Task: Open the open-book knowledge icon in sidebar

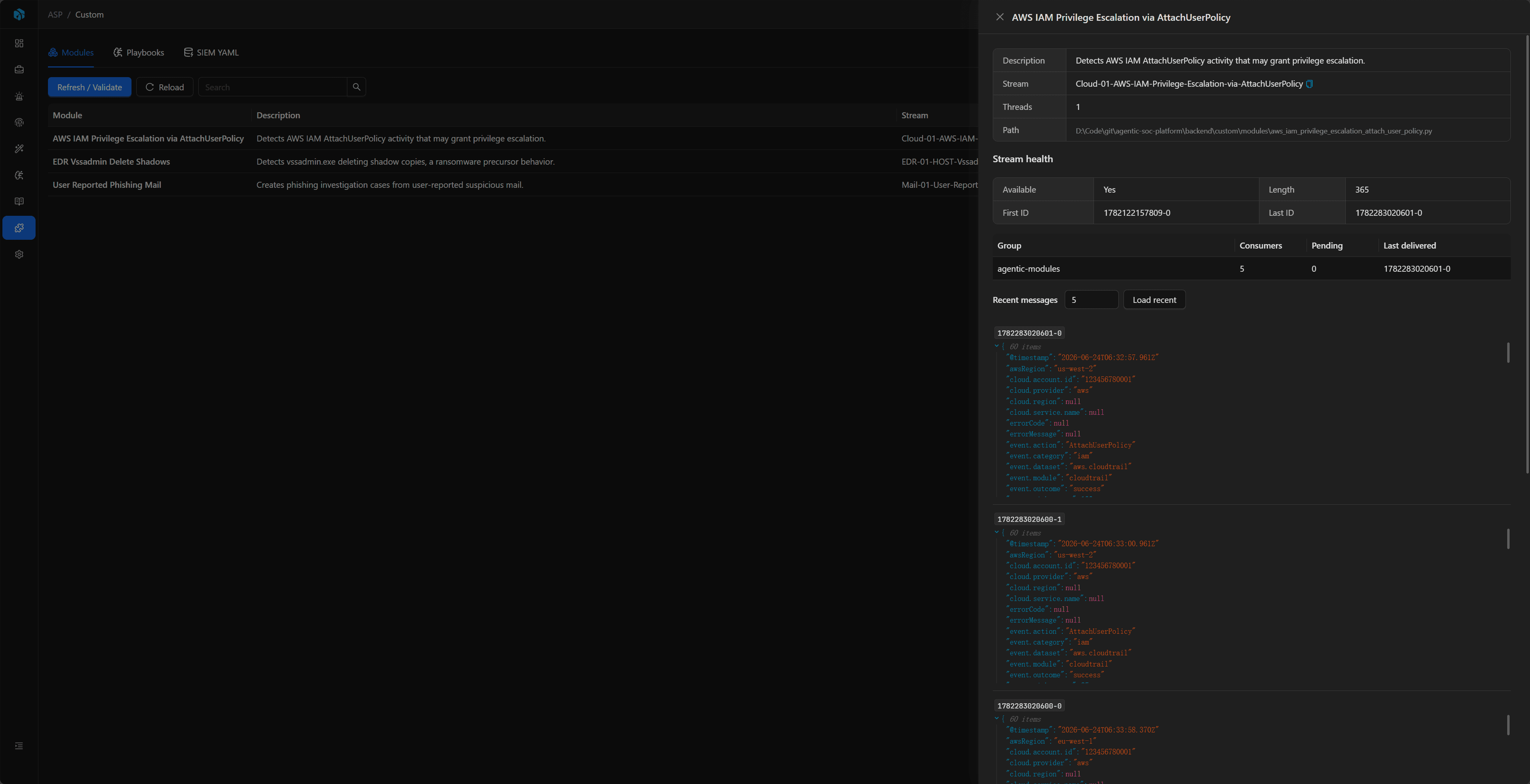Action: coord(19,201)
